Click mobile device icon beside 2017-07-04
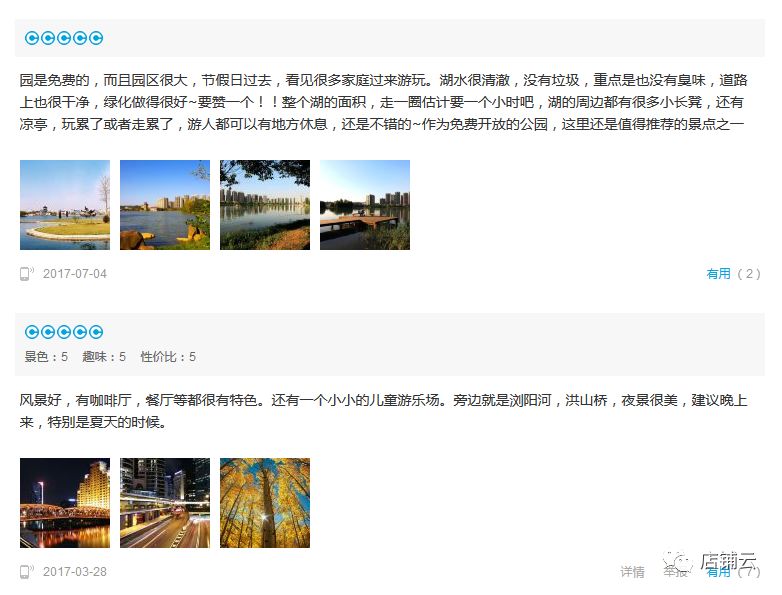Viewport: 782px width, 595px height. click(26, 273)
